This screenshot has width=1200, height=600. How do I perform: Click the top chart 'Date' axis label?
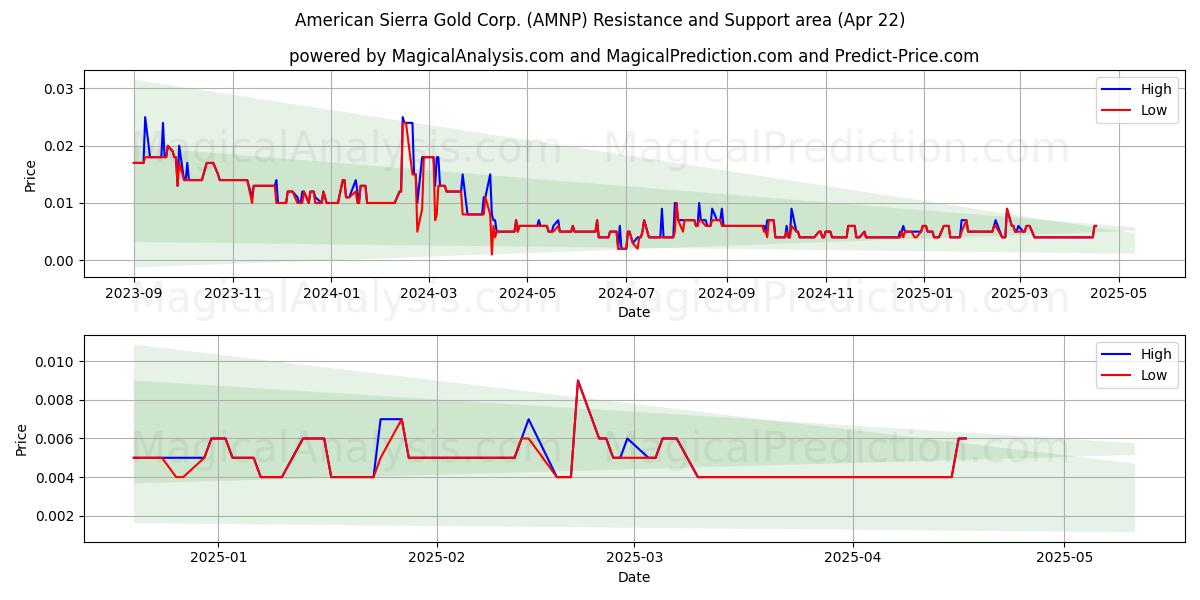coord(634,312)
